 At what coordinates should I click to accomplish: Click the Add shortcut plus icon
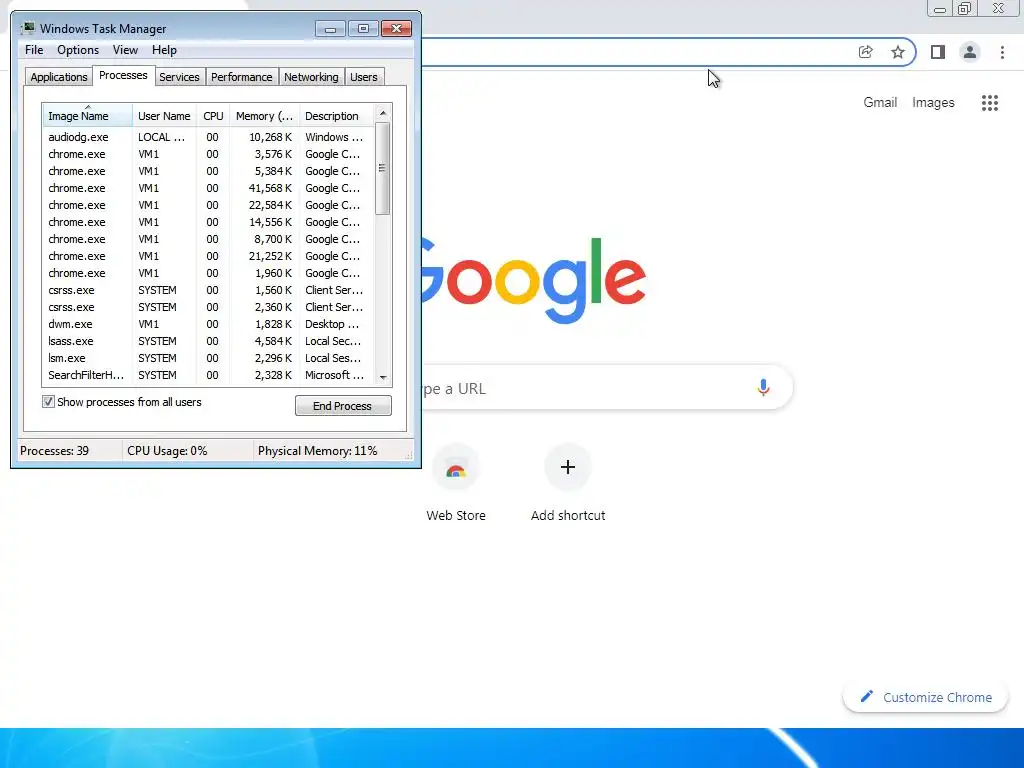tap(568, 468)
